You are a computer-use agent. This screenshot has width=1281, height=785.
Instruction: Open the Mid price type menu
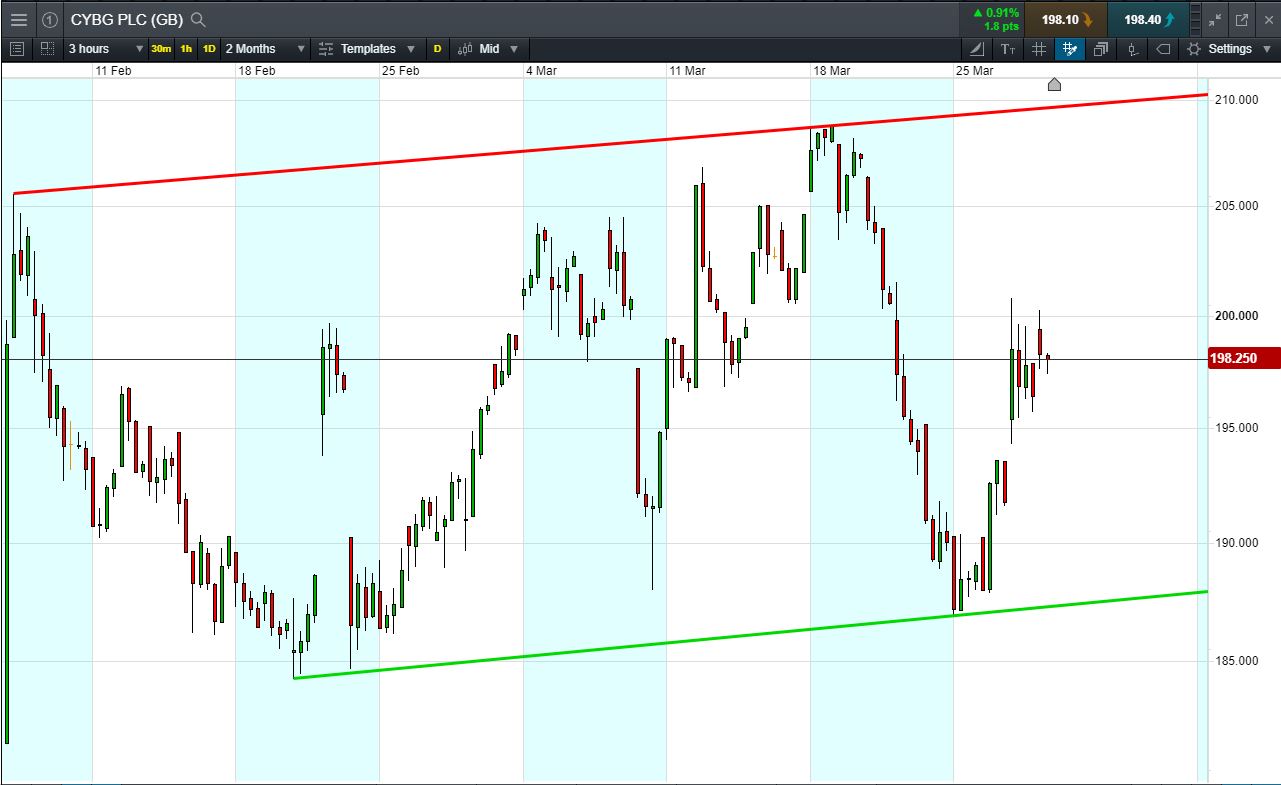tap(488, 49)
